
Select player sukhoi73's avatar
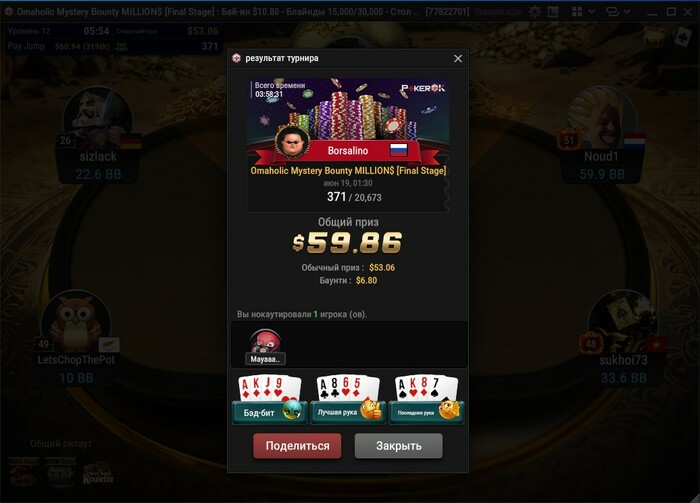point(623,324)
